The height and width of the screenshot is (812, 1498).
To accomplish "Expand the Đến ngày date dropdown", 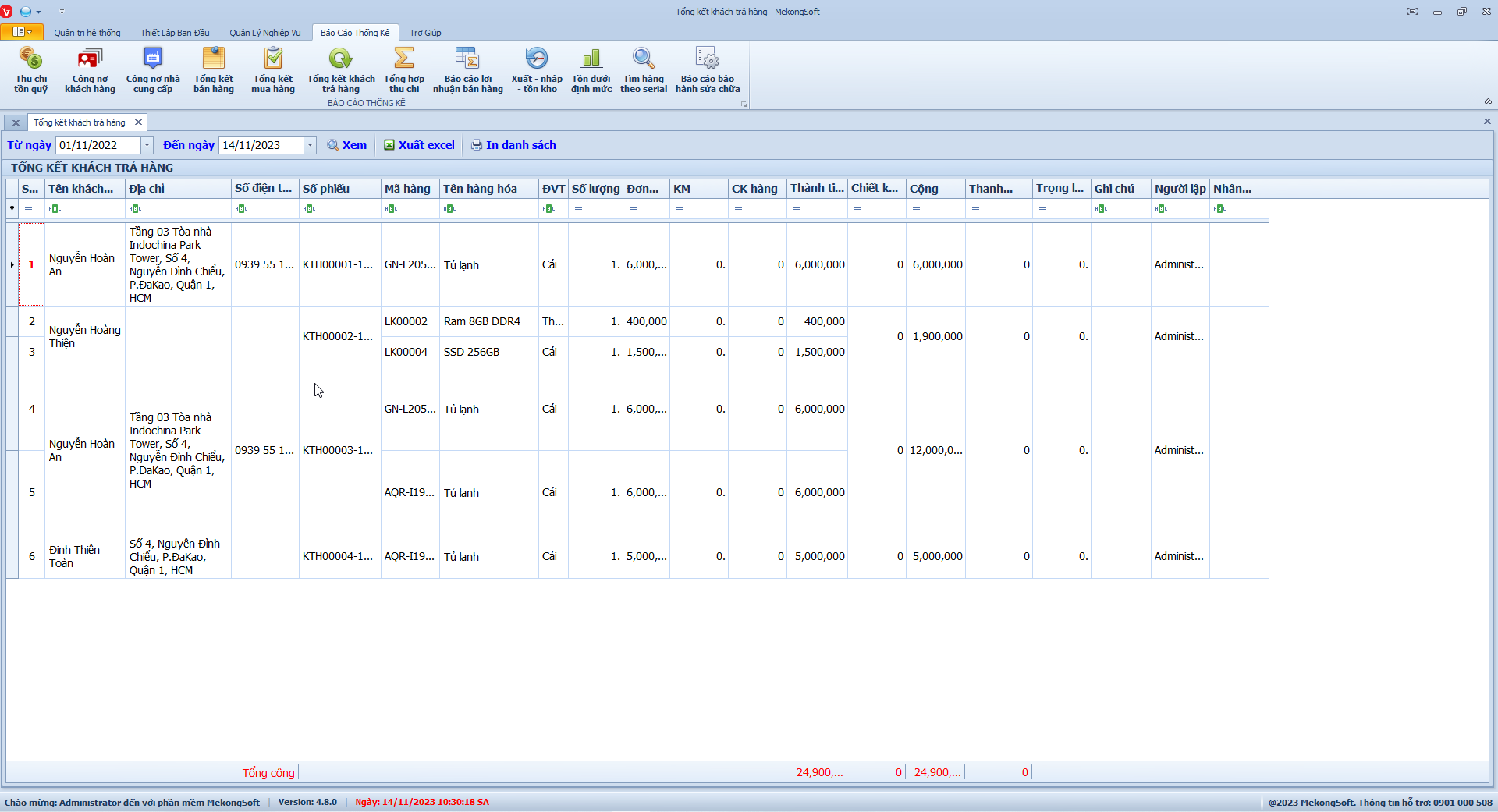I will click(x=310, y=145).
